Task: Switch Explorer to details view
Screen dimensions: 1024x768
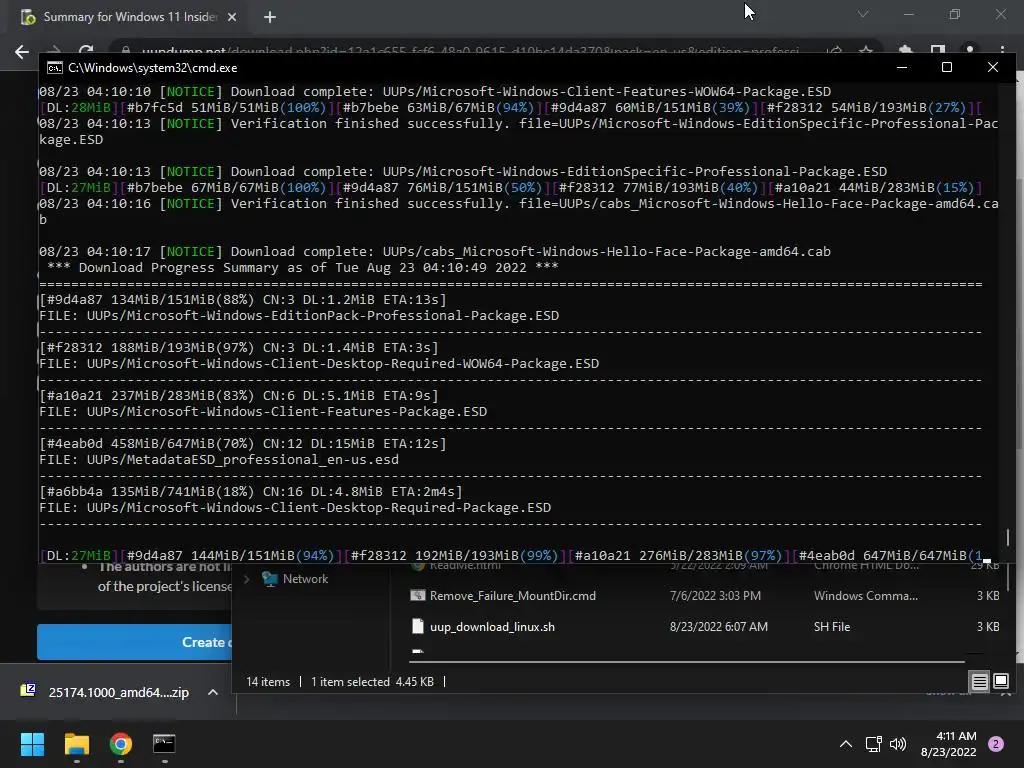Action: pyautogui.click(x=980, y=682)
